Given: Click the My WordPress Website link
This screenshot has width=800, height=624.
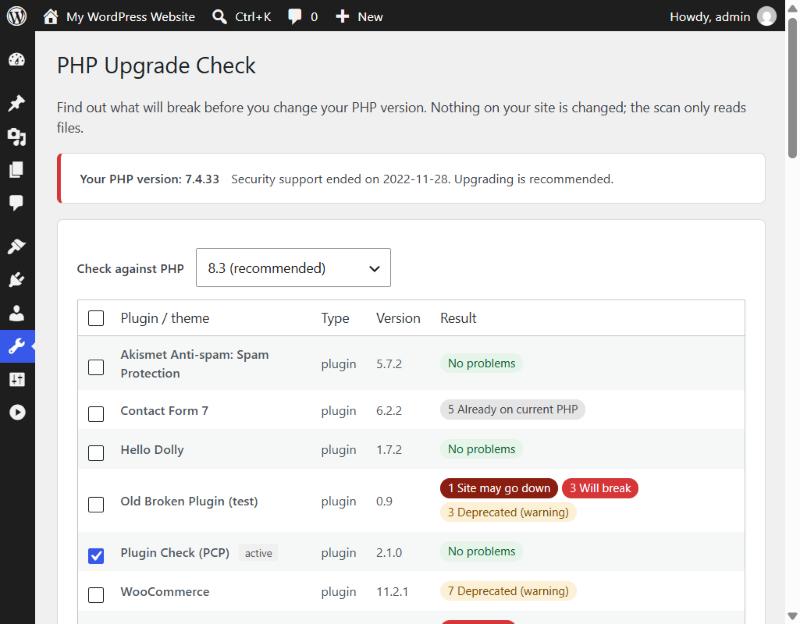Looking at the screenshot, I should pyautogui.click(x=131, y=17).
